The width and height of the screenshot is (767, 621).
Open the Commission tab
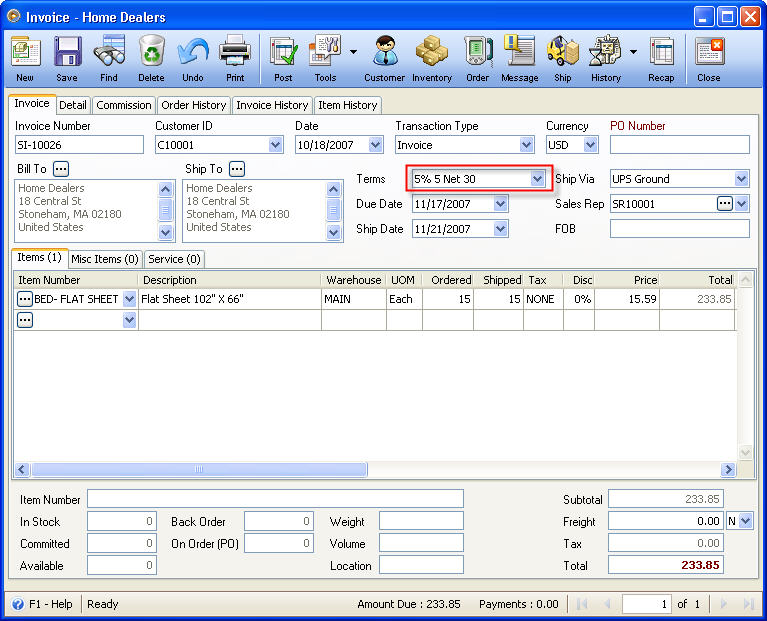pos(124,105)
